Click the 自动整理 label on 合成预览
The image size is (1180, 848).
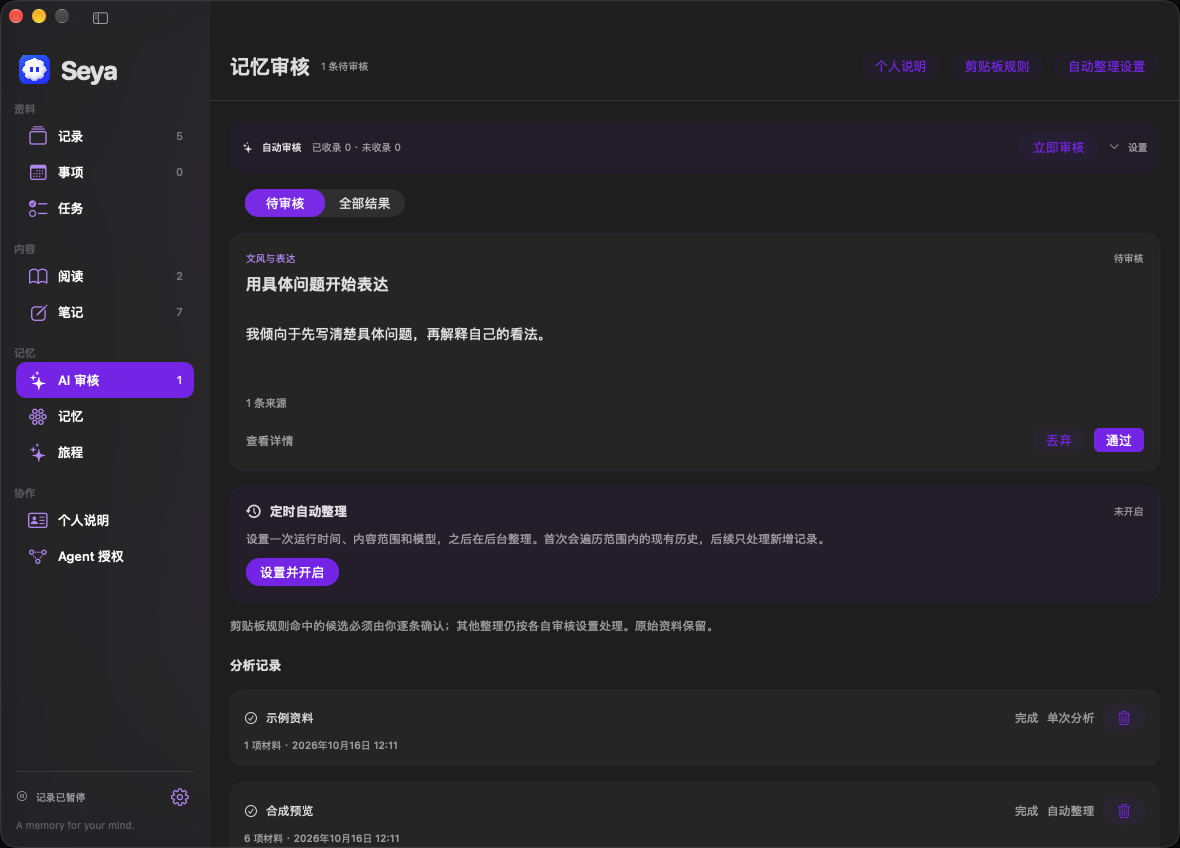coord(1070,810)
